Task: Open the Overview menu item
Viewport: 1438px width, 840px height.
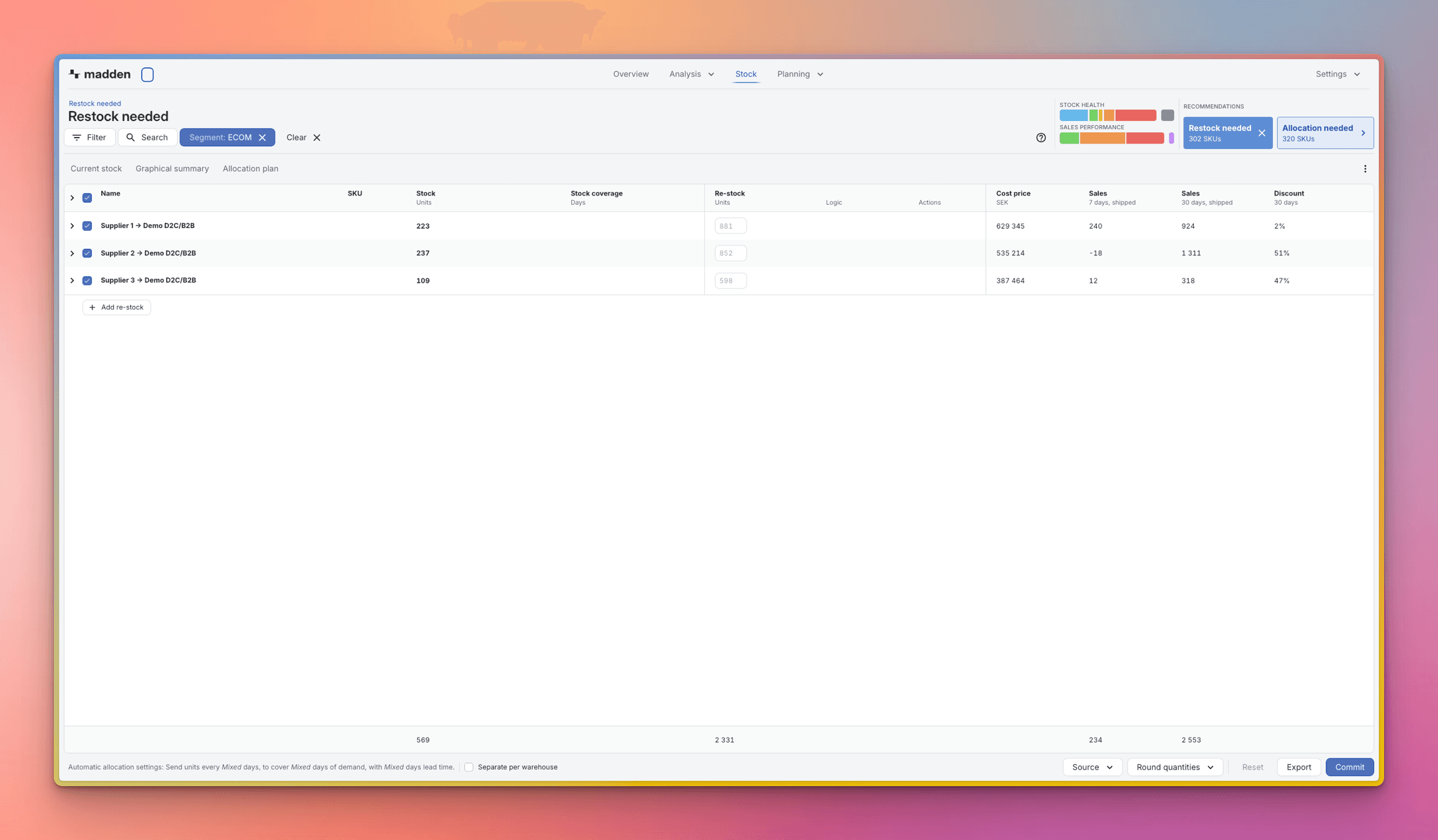Action: [631, 74]
